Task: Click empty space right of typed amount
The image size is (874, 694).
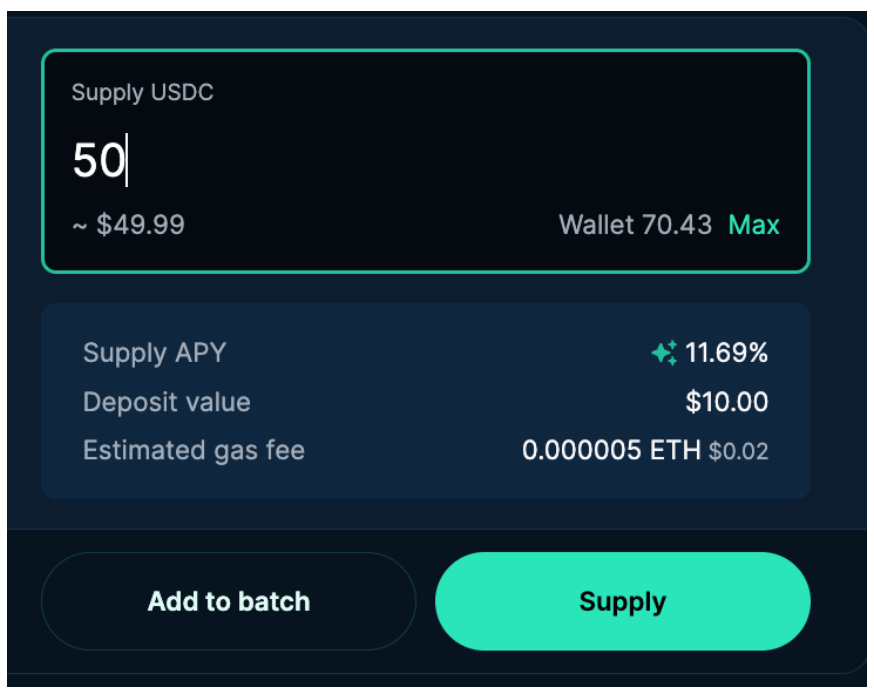Action: coord(450,161)
